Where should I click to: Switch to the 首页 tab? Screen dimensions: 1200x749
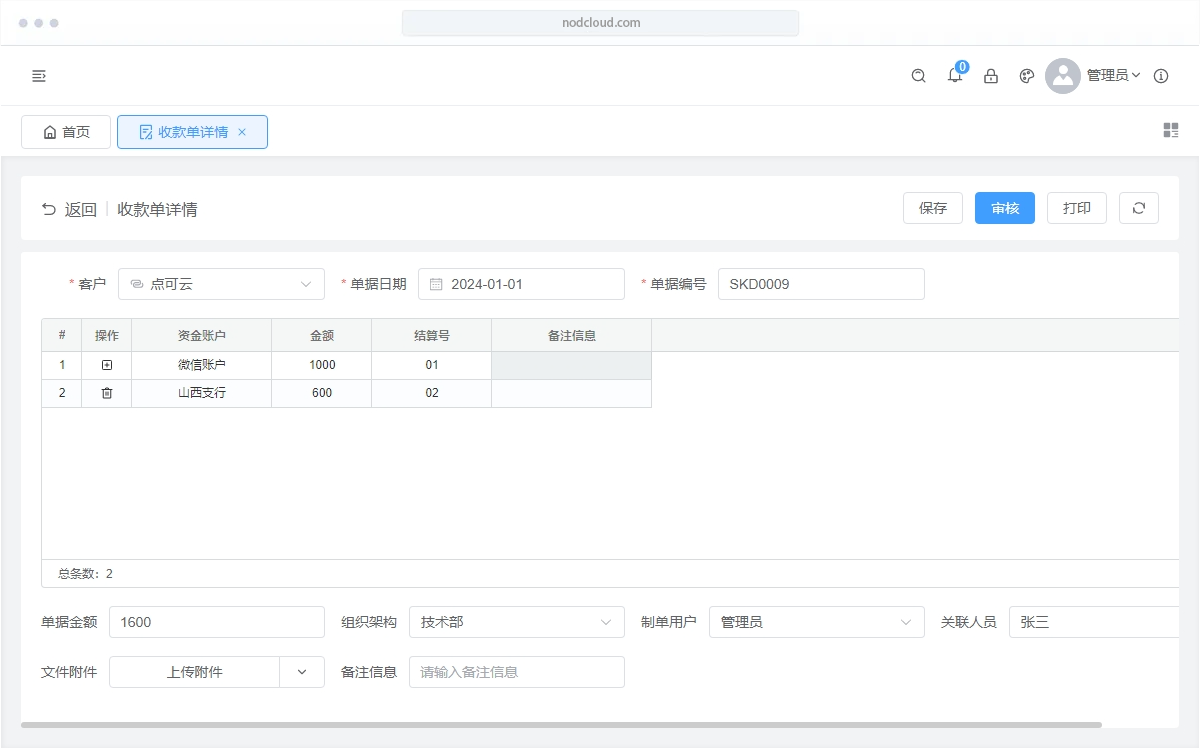click(66, 132)
